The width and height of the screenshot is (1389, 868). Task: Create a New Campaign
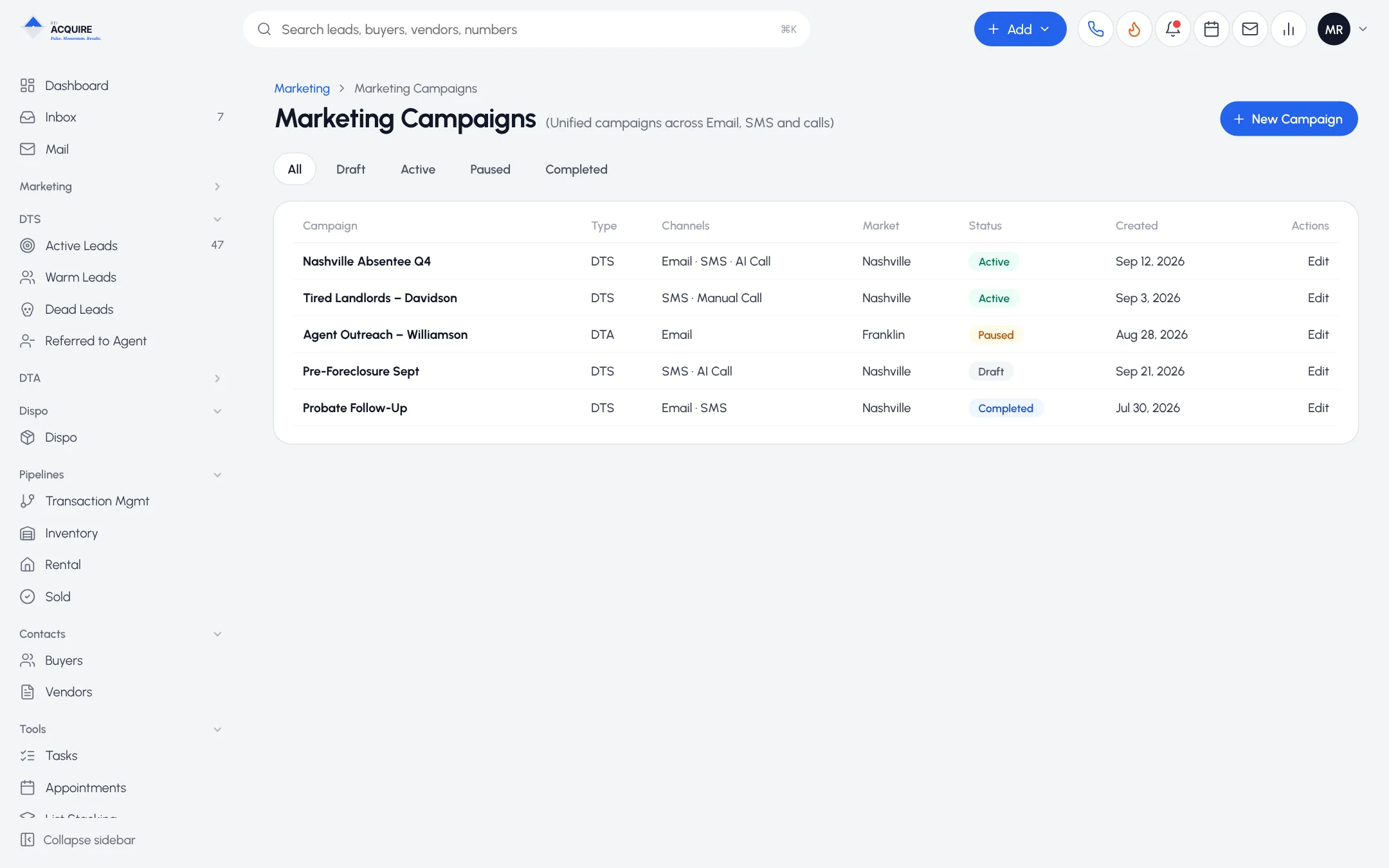[1289, 119]
